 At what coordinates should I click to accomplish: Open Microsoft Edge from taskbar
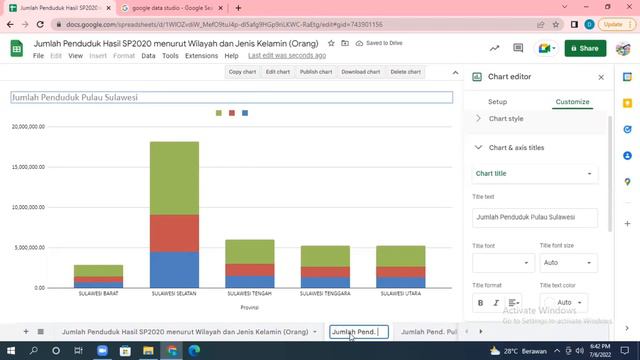pos(194,351)
